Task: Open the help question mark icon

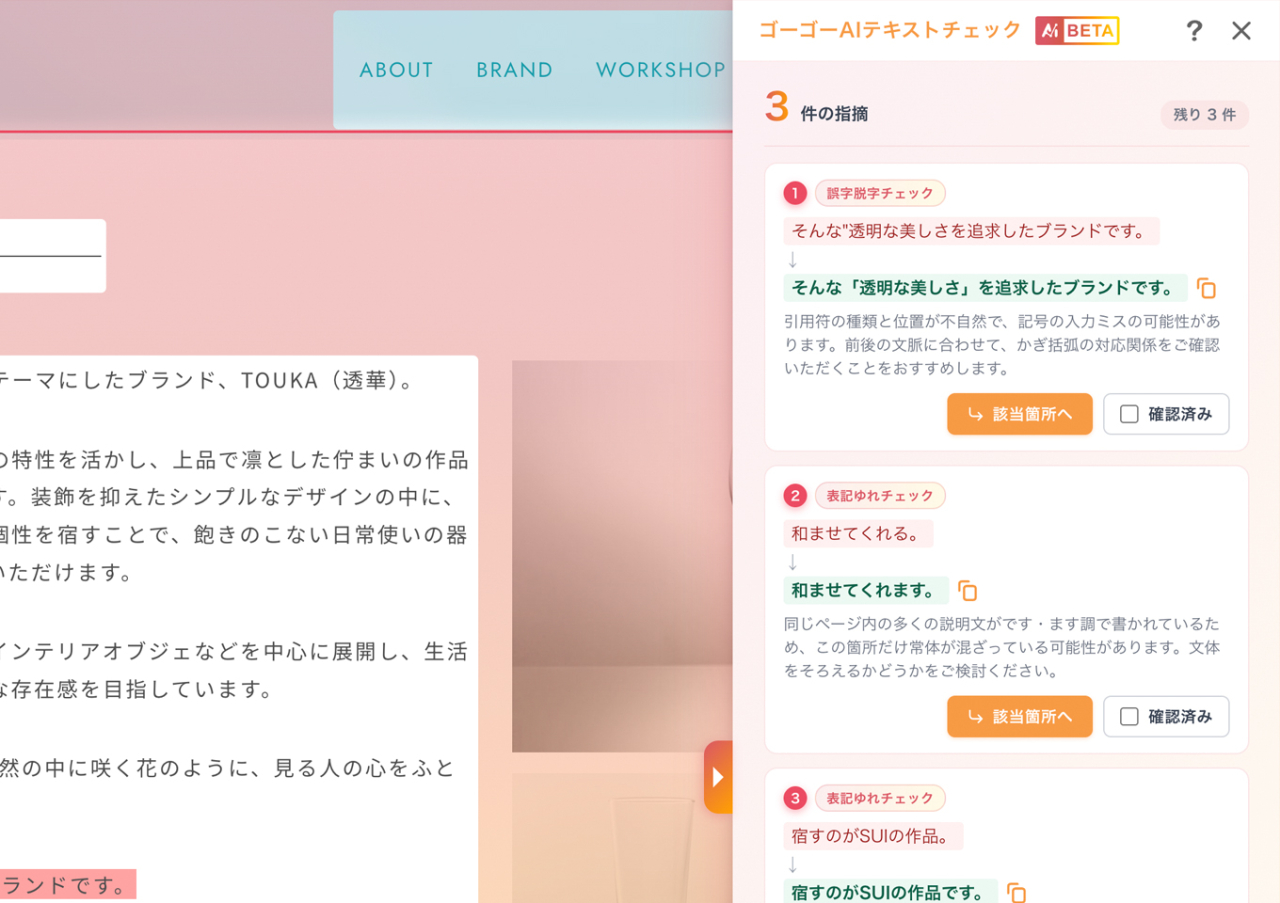Action: click(1194, 31)
